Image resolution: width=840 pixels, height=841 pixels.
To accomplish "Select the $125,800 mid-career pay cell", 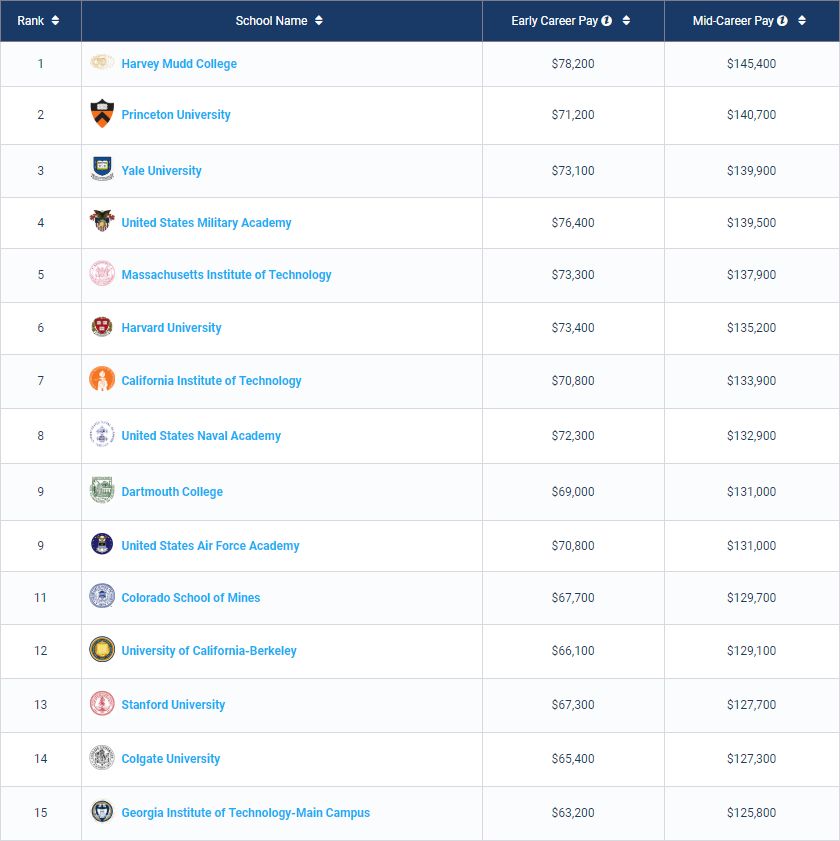I will [751, 813].
